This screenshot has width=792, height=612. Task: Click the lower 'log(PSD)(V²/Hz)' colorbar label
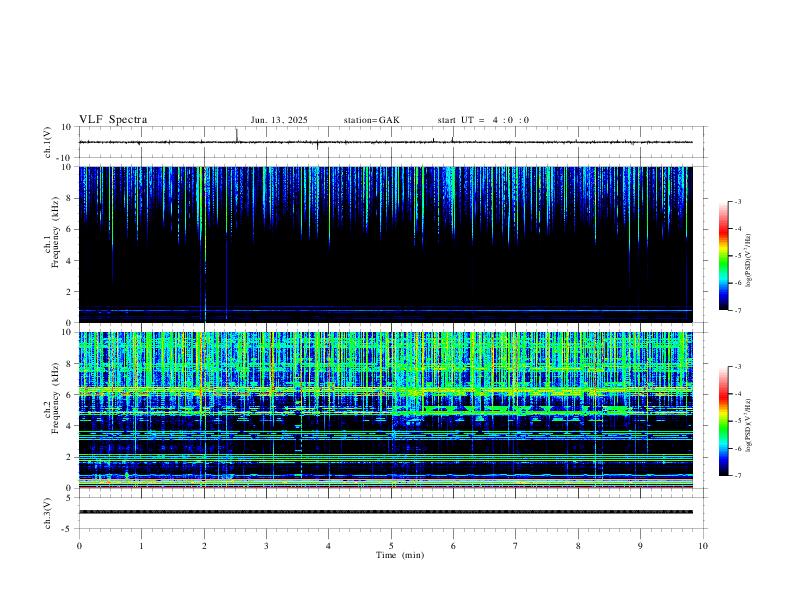749,425
